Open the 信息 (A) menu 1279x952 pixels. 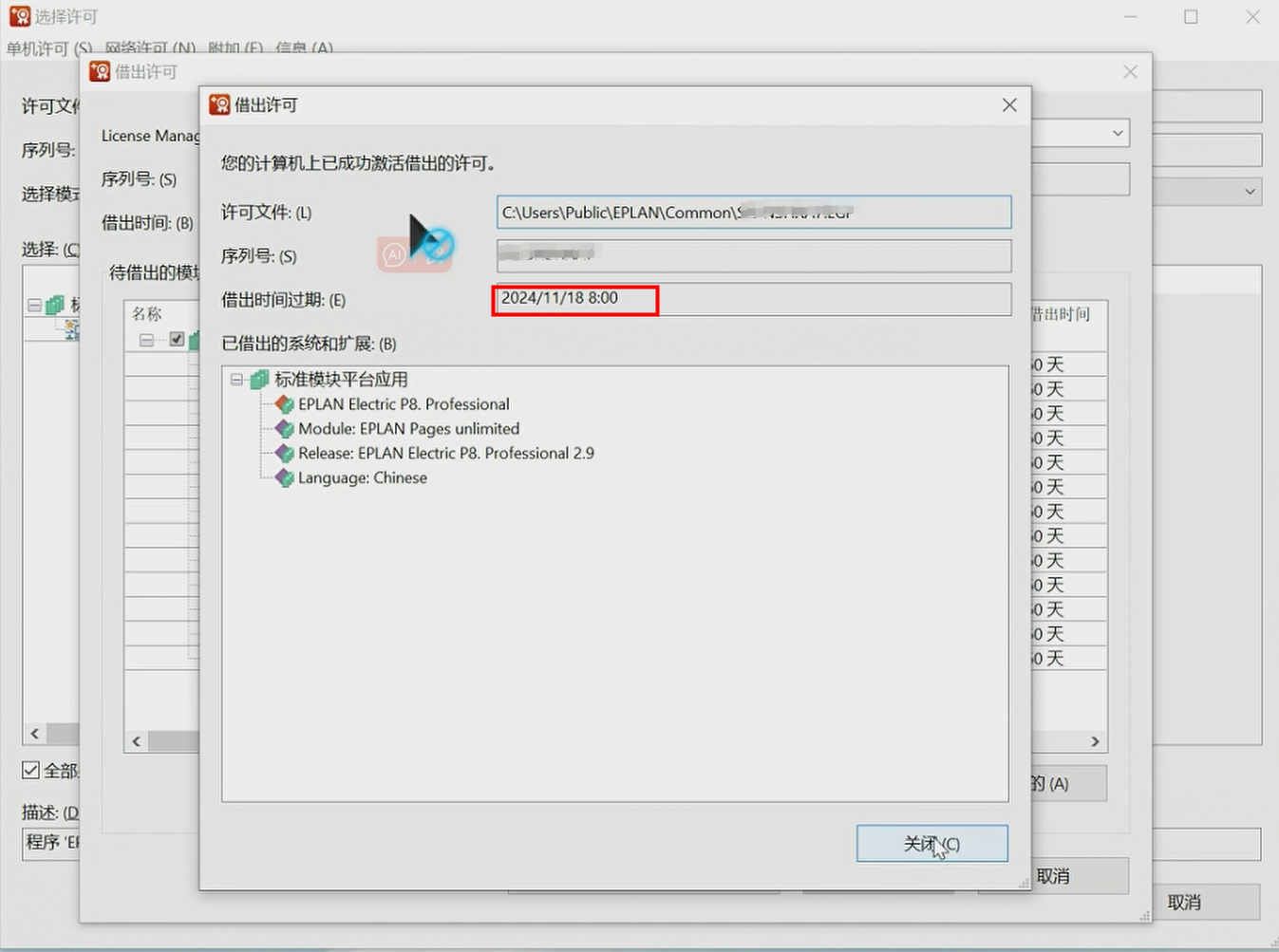304,48
